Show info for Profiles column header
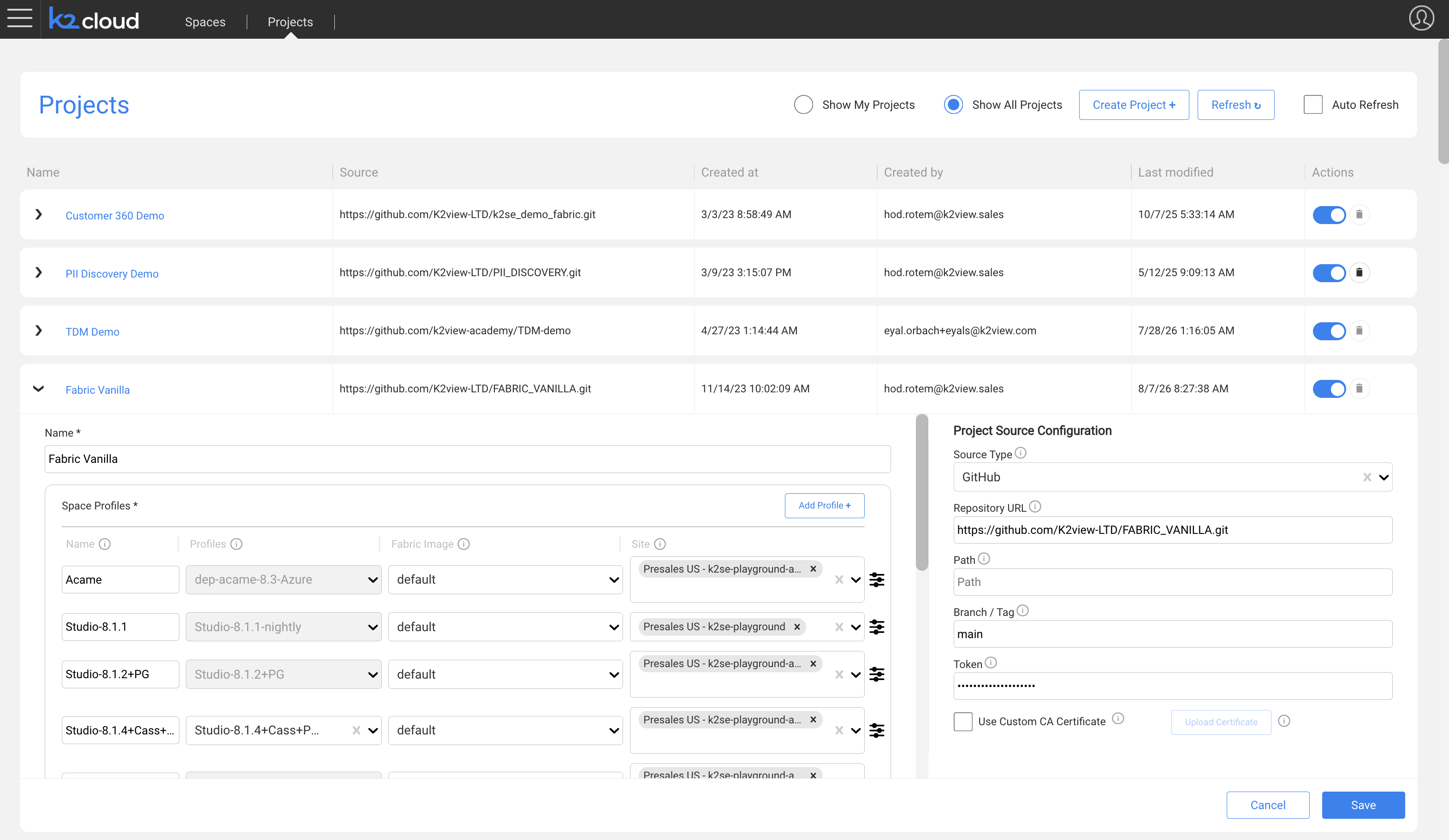This screenshot has width=1449, height=840. [x=236, y=544]
